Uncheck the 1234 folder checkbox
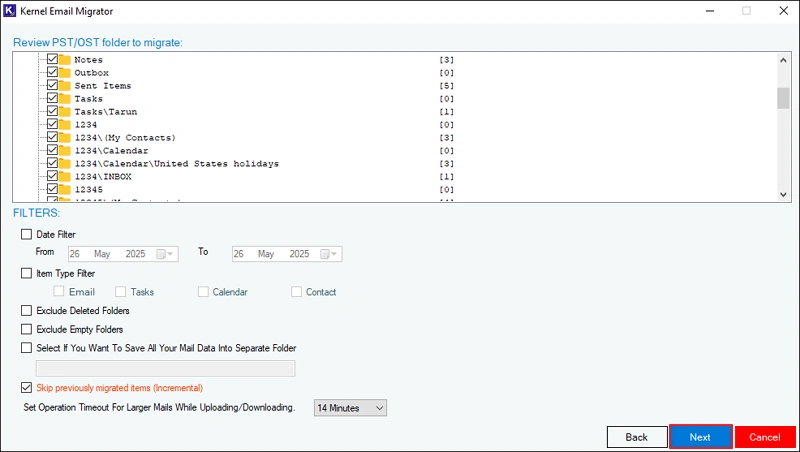The image size is (800, 452). 52,124
